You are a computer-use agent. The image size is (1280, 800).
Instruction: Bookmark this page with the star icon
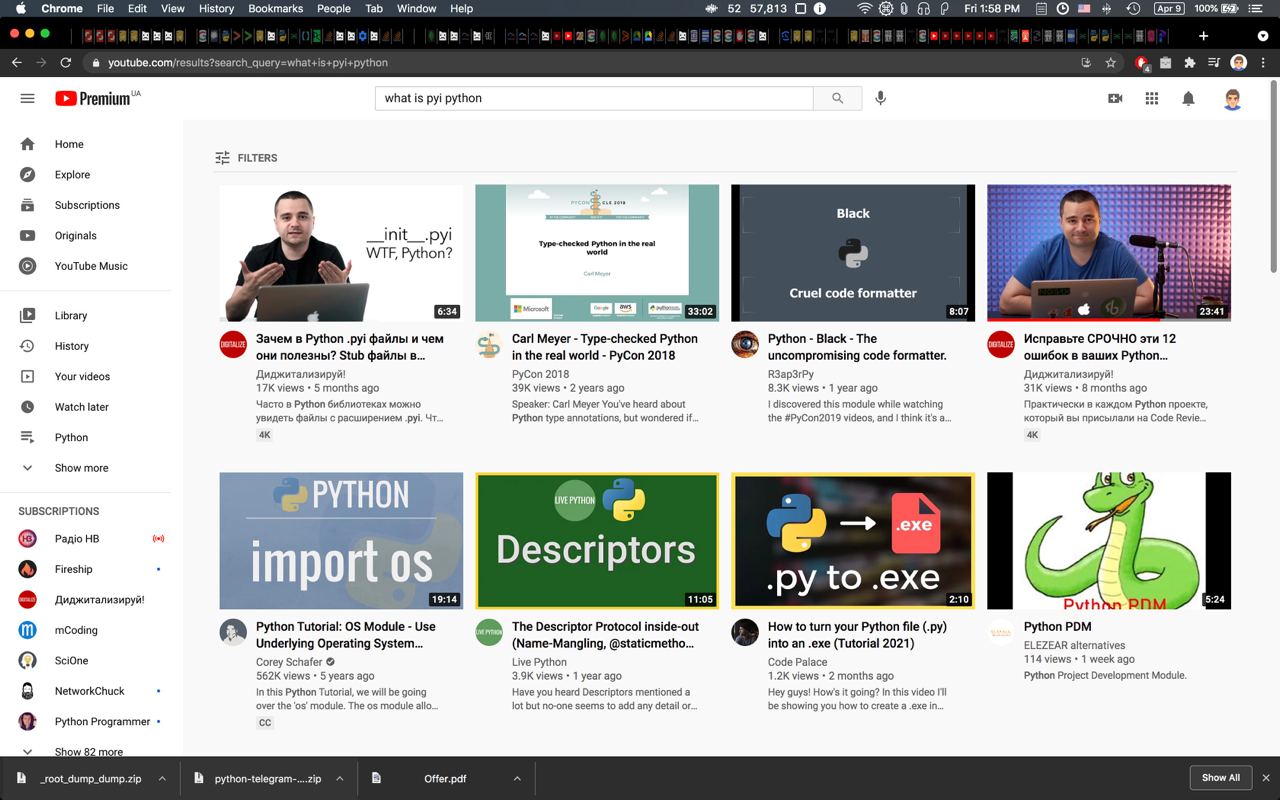[x=1110, y=62]
